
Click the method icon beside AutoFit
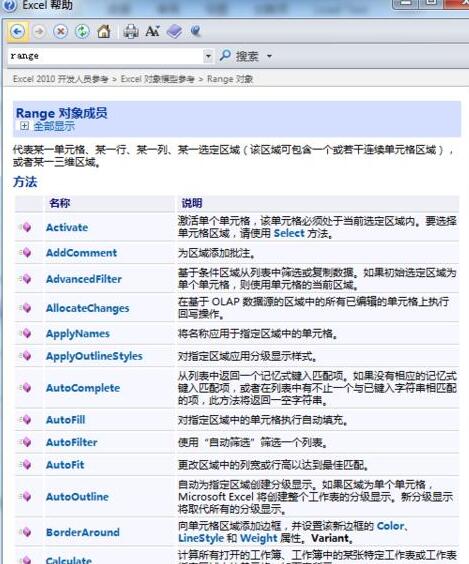(26, 464)
